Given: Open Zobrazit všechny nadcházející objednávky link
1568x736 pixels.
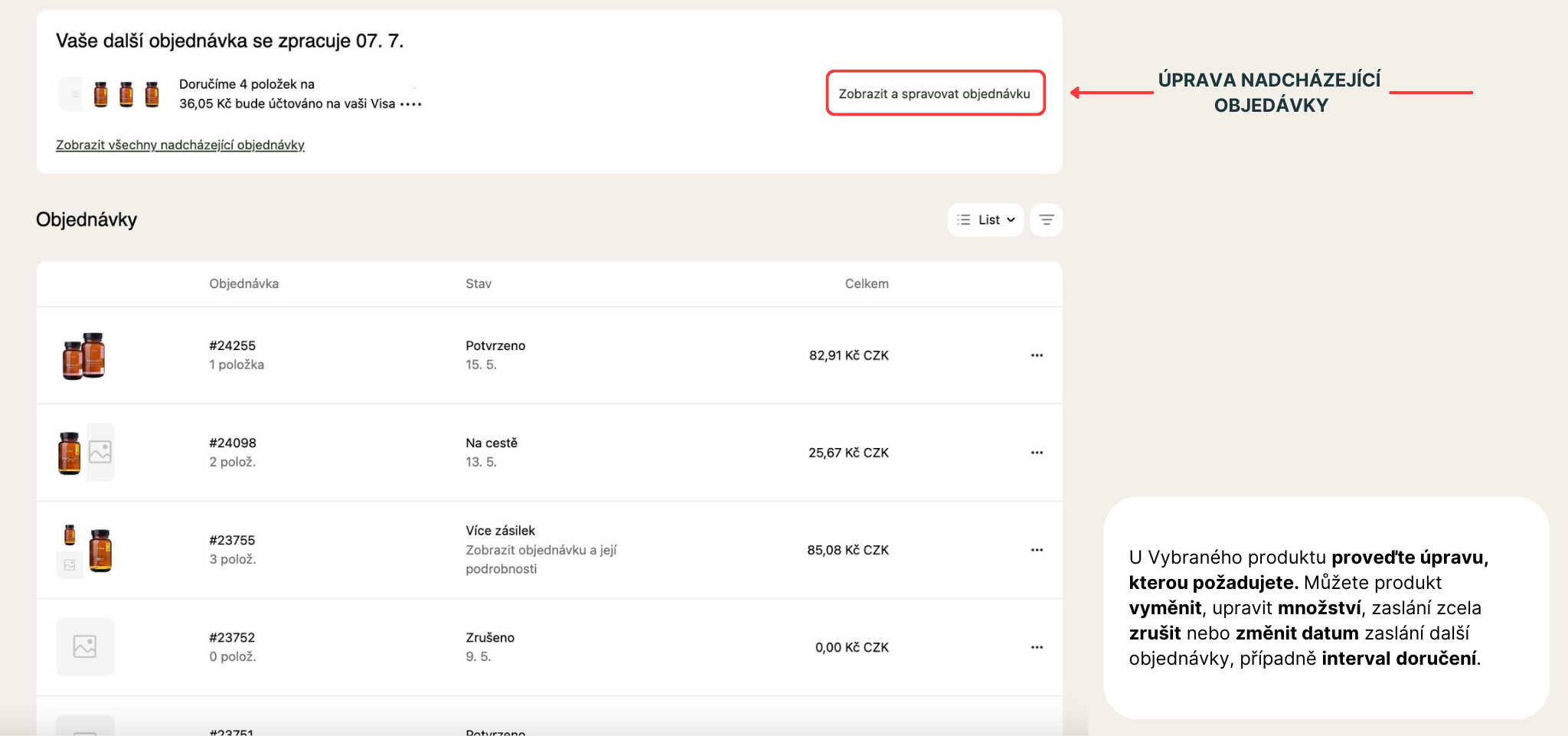Looking at the screenshot, I should click(180, 145).
